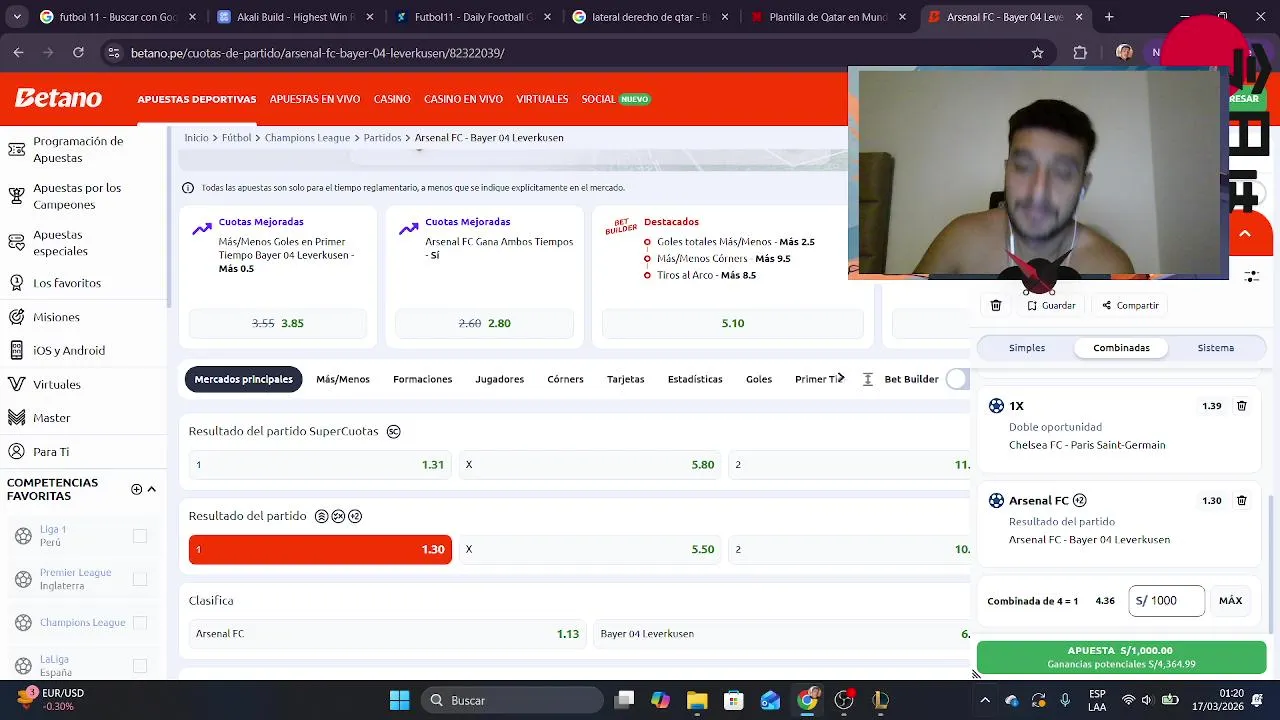Pick SuperCuotas draw at 5.80

point(590,465)
